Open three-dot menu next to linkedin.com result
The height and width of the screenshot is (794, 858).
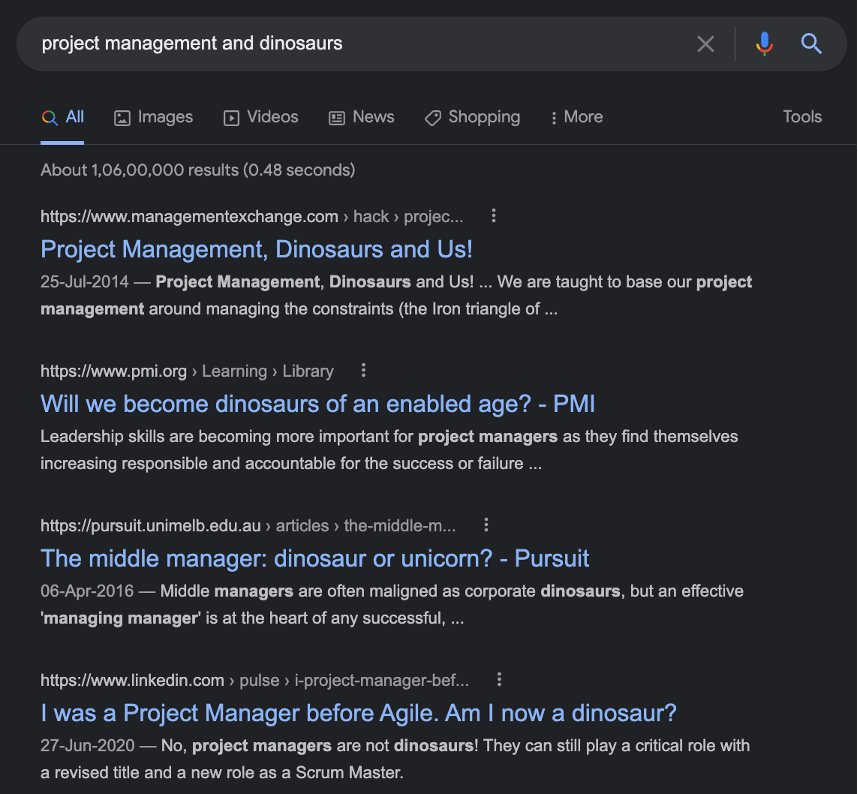click(x=499, y=680)
